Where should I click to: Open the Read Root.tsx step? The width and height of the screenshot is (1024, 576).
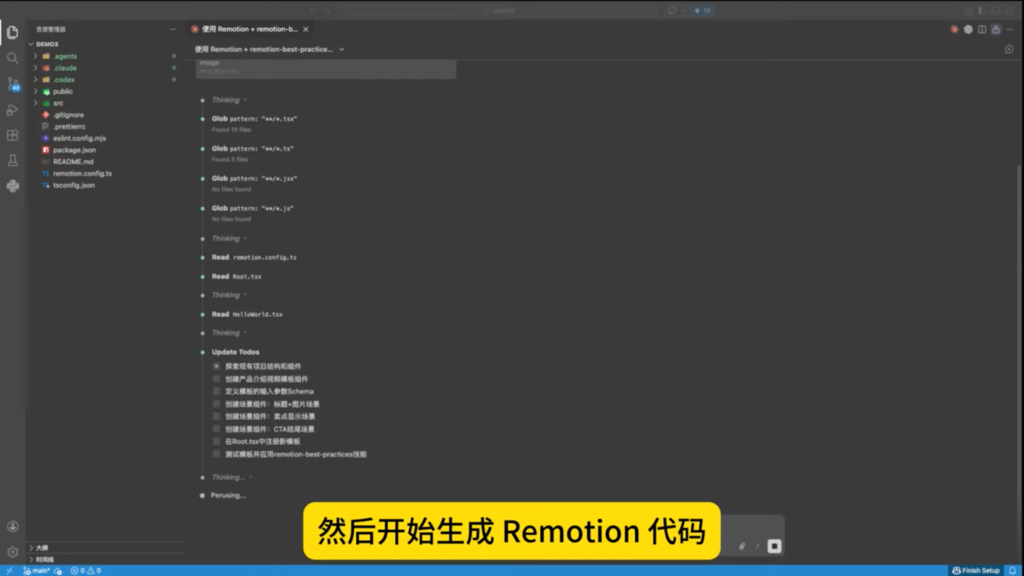236,276
